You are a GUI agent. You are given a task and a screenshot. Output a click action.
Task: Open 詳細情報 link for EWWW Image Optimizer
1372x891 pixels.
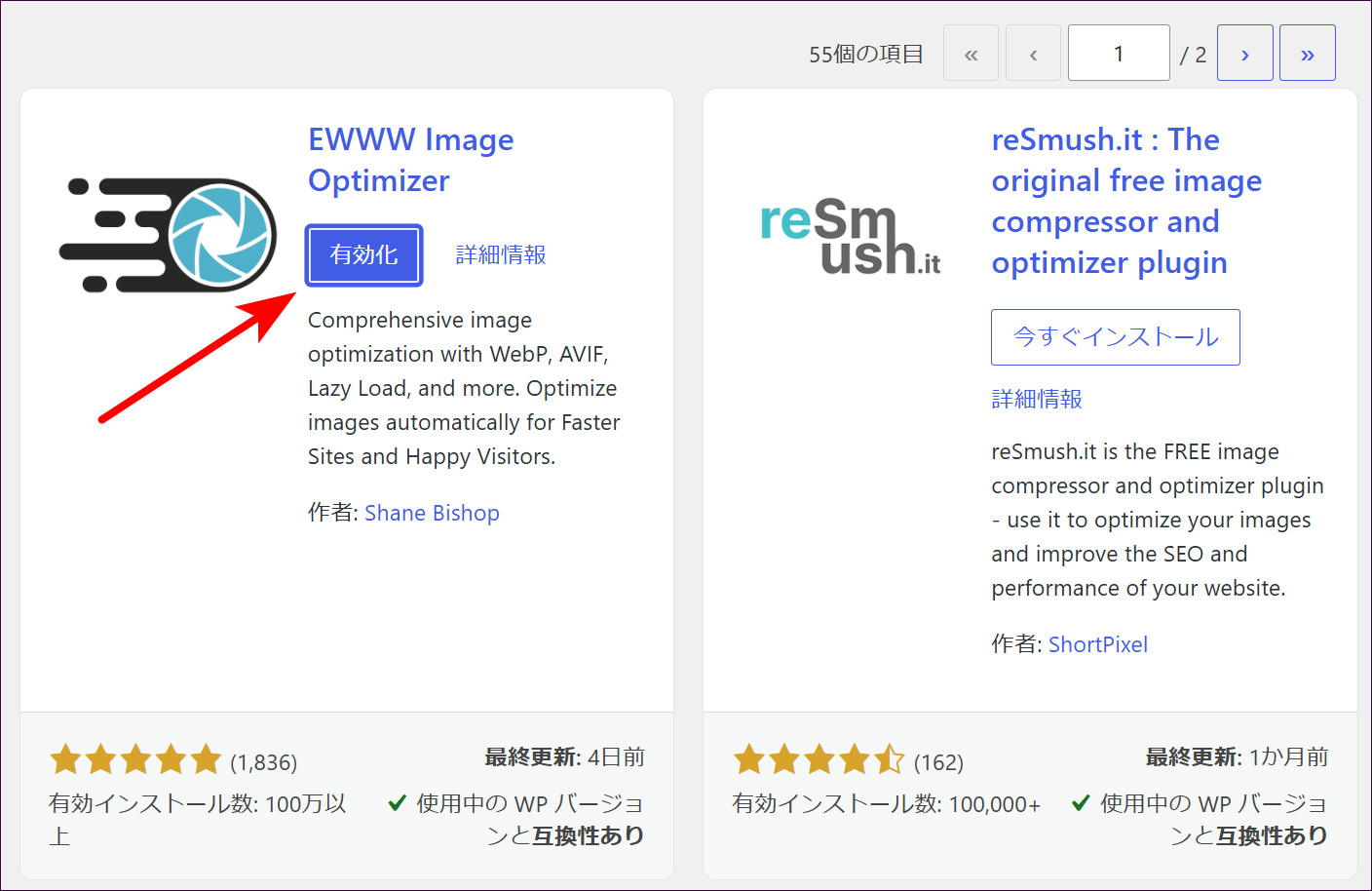501,254
